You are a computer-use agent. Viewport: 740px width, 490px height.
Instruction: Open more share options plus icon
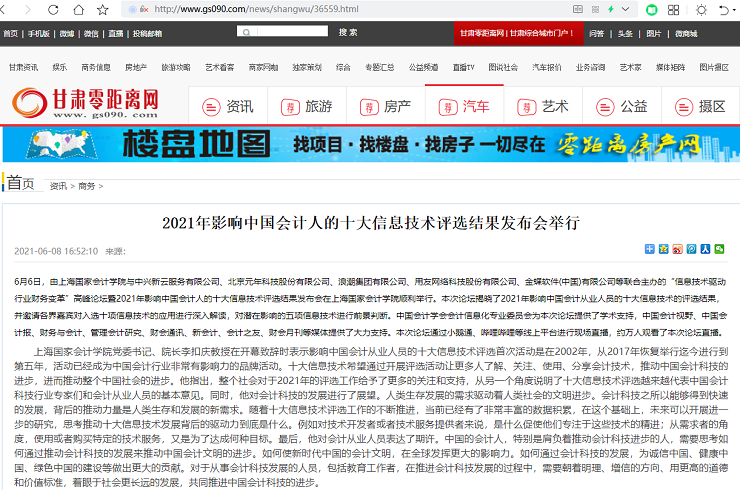tap(649, 247)
